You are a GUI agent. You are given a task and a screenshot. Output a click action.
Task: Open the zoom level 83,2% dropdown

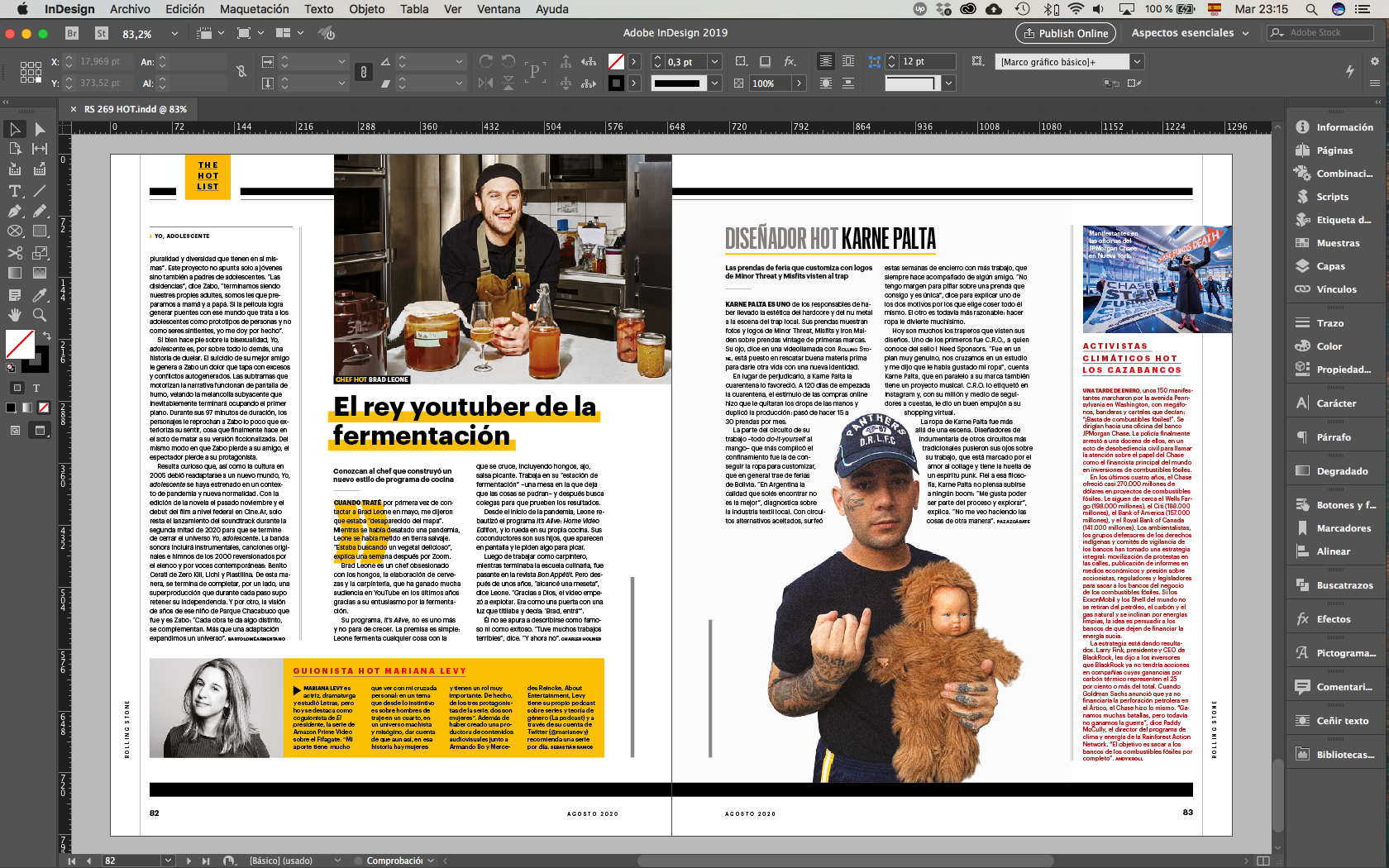(x=174, y=34)
